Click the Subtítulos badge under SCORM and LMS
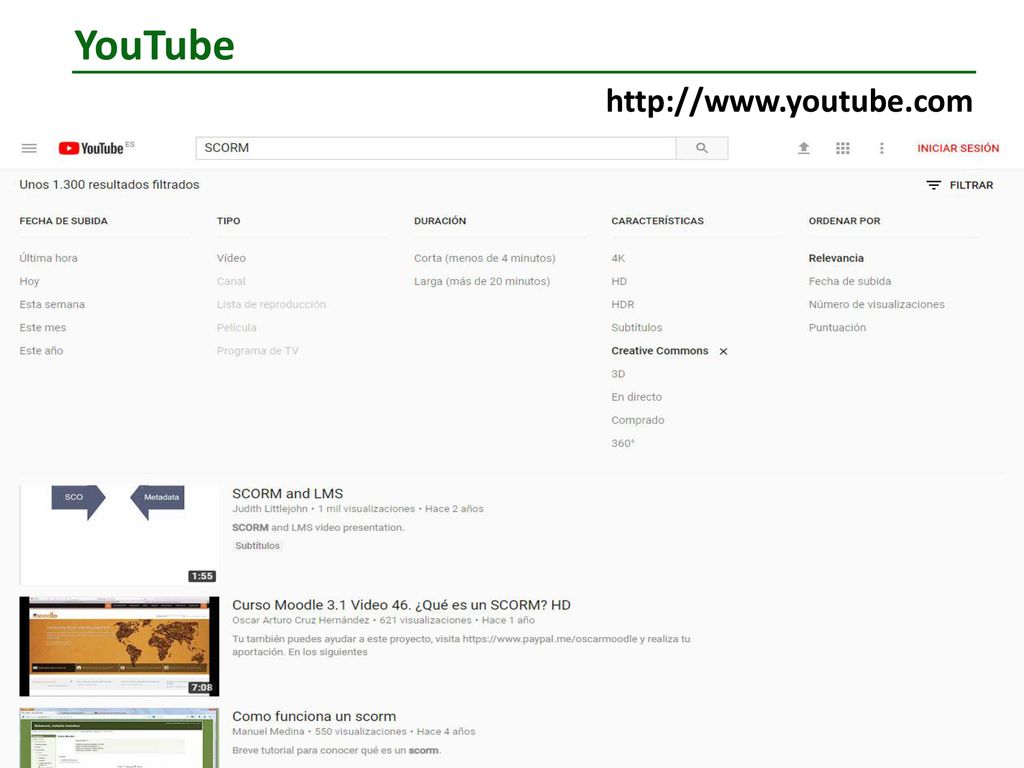 tap(257, 546)
